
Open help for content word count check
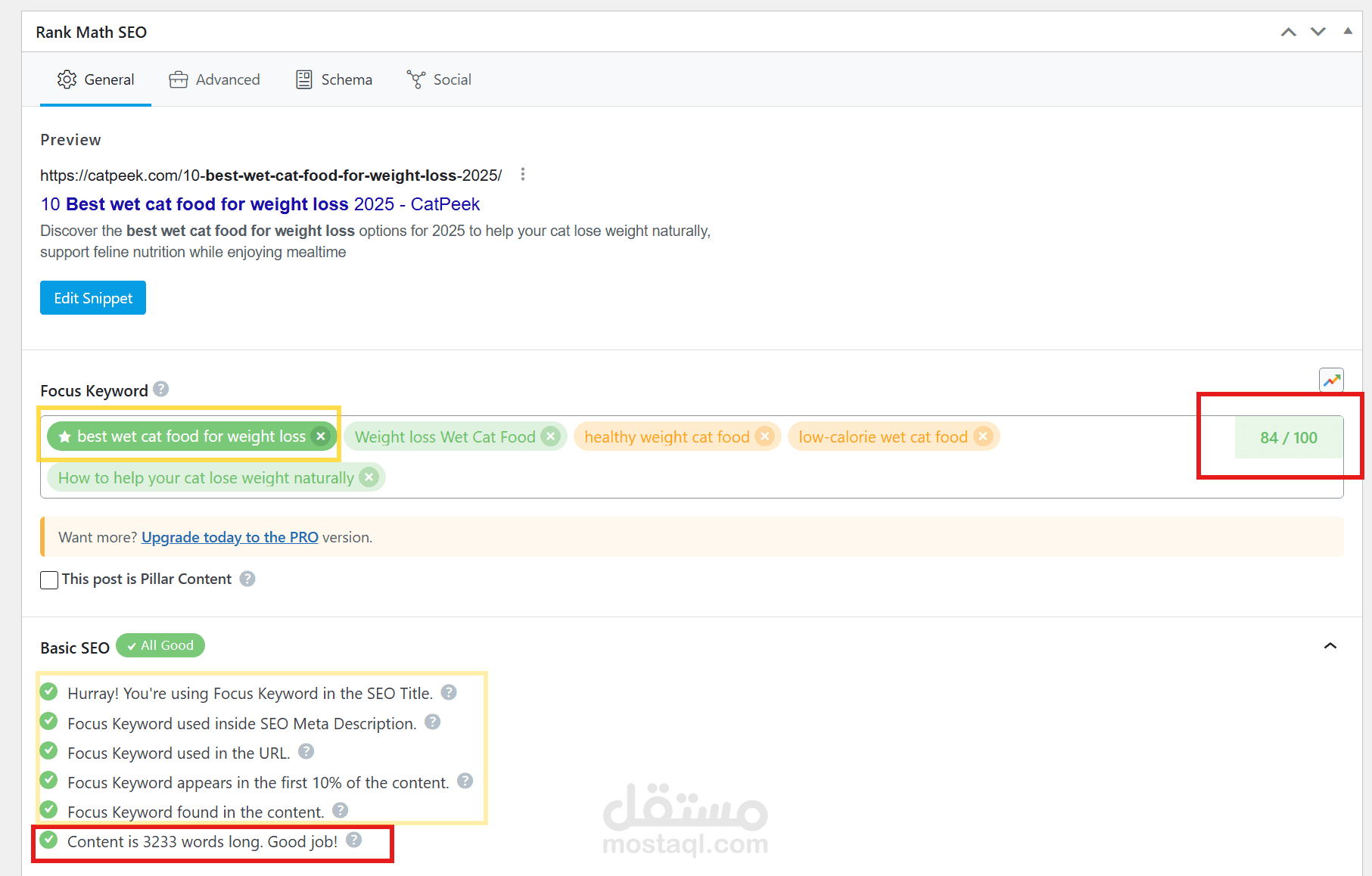click(x=354, y=840)
